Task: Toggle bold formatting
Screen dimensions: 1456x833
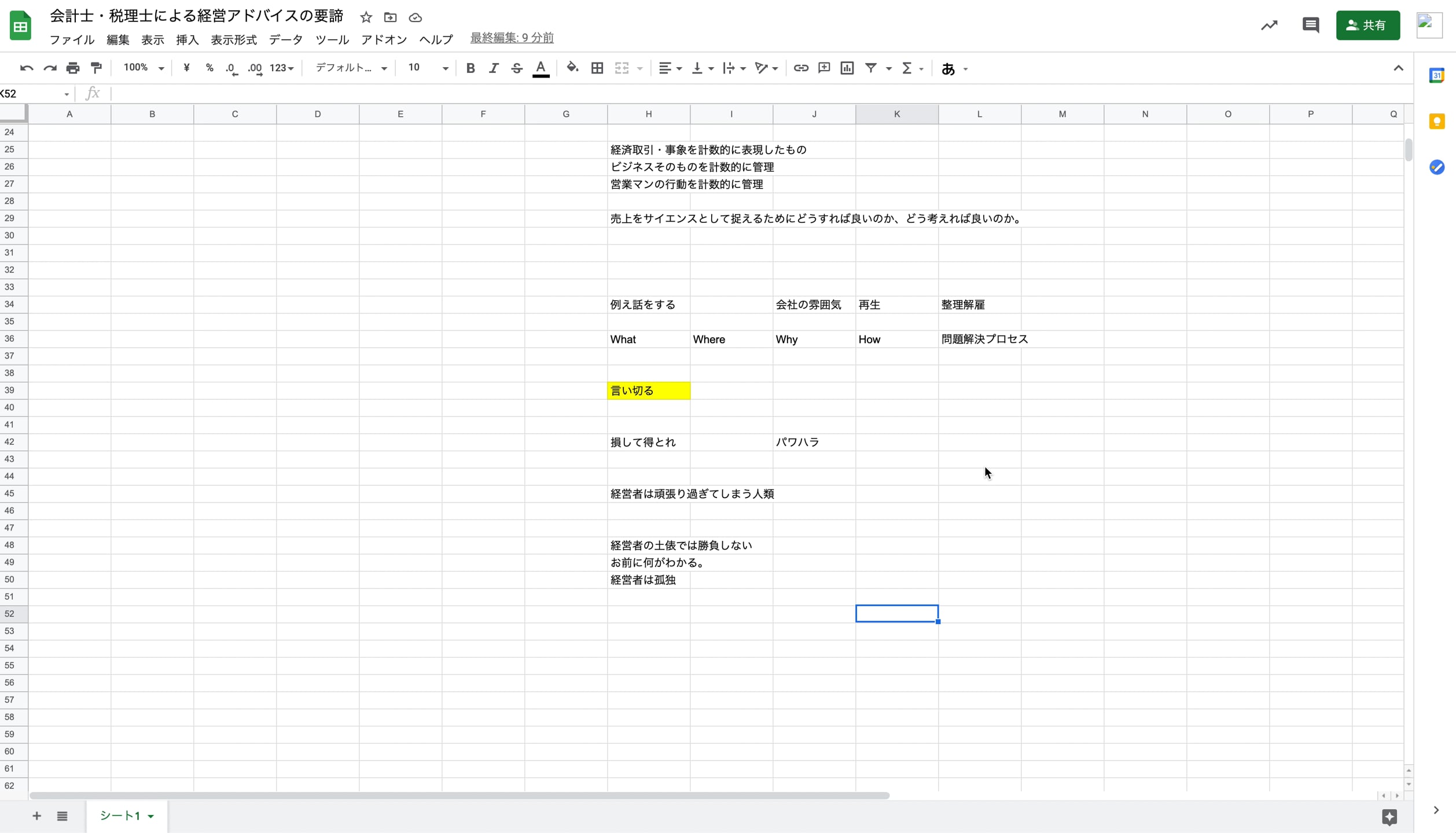Action: click(470, 68)
